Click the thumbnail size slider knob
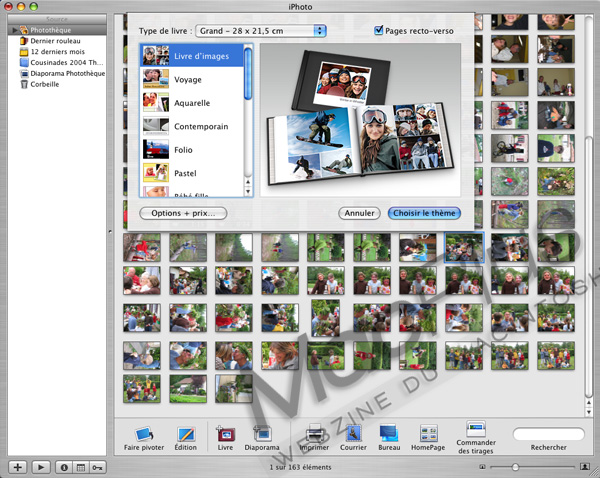 click(515, 467)
